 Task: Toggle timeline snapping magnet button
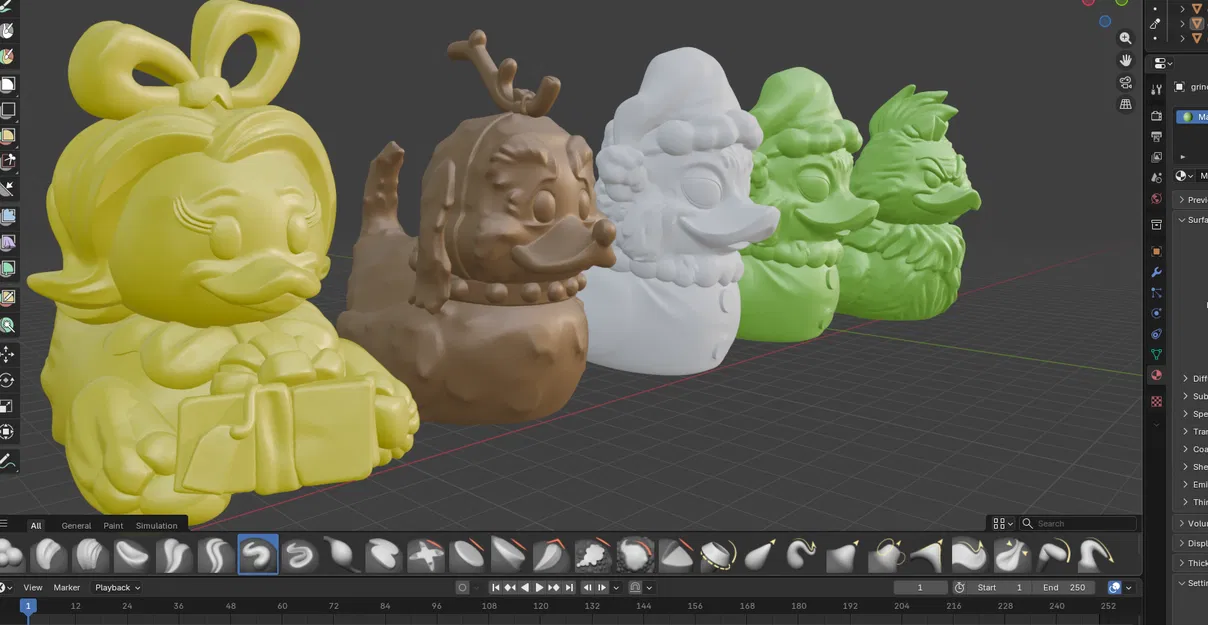pos(634,587)
